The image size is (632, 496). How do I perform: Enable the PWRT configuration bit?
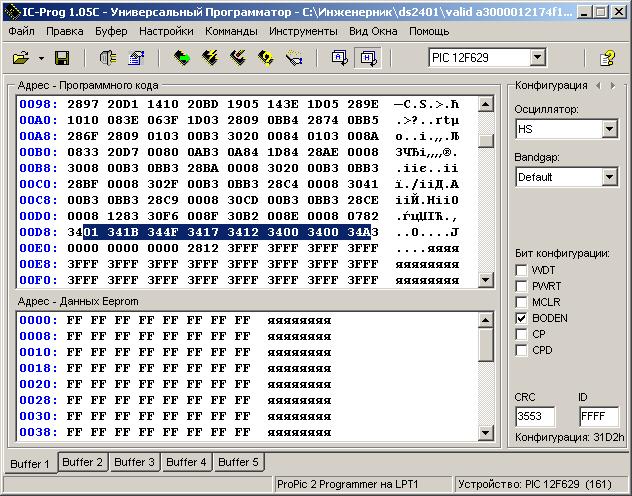click(x=521, y=286)
